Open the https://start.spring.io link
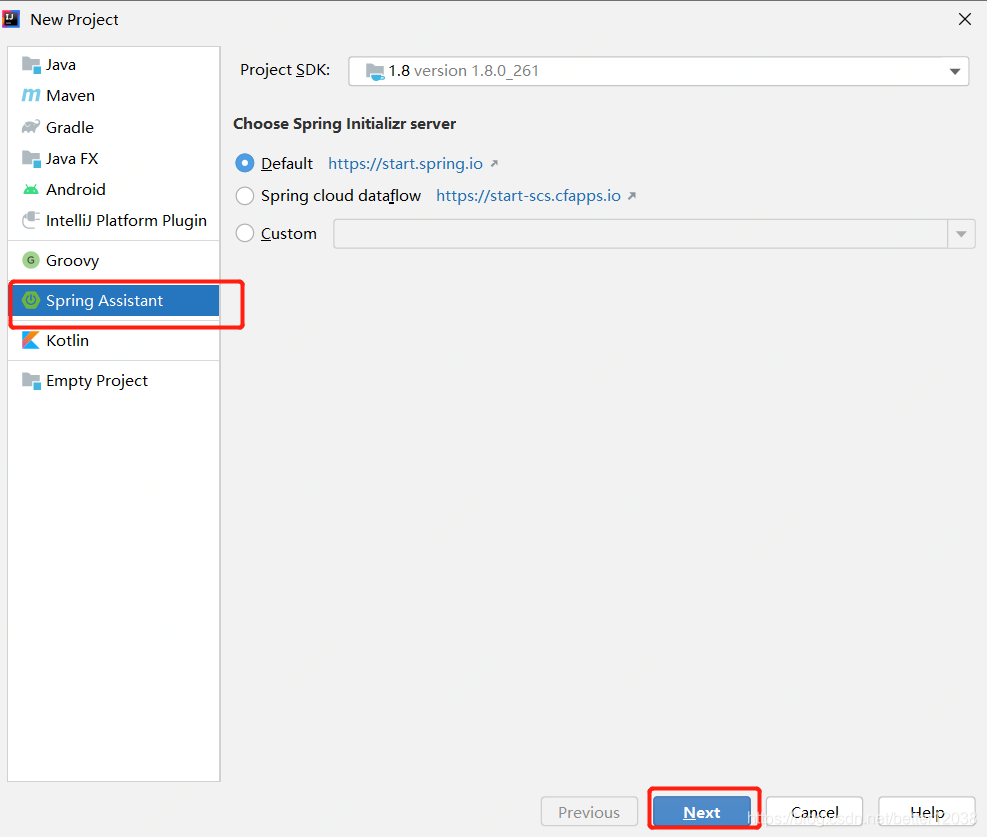Screen dimensions: 987x837 406,163
